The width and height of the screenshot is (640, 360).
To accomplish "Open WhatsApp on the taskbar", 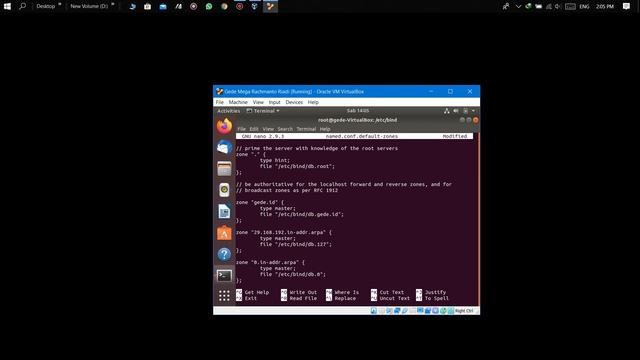I will click(209, 6).
